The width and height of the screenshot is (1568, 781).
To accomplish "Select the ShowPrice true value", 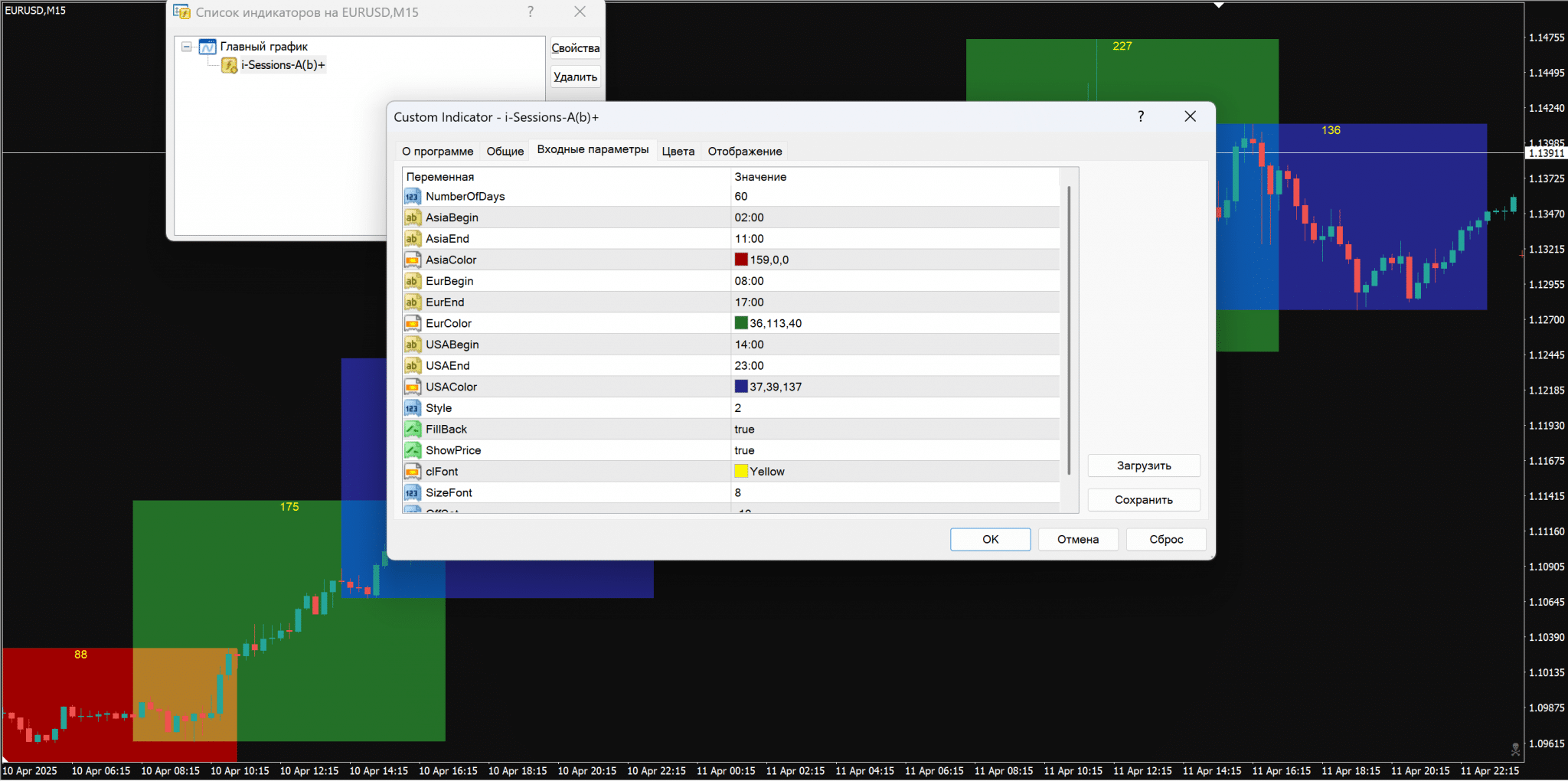I will [744, 451].
